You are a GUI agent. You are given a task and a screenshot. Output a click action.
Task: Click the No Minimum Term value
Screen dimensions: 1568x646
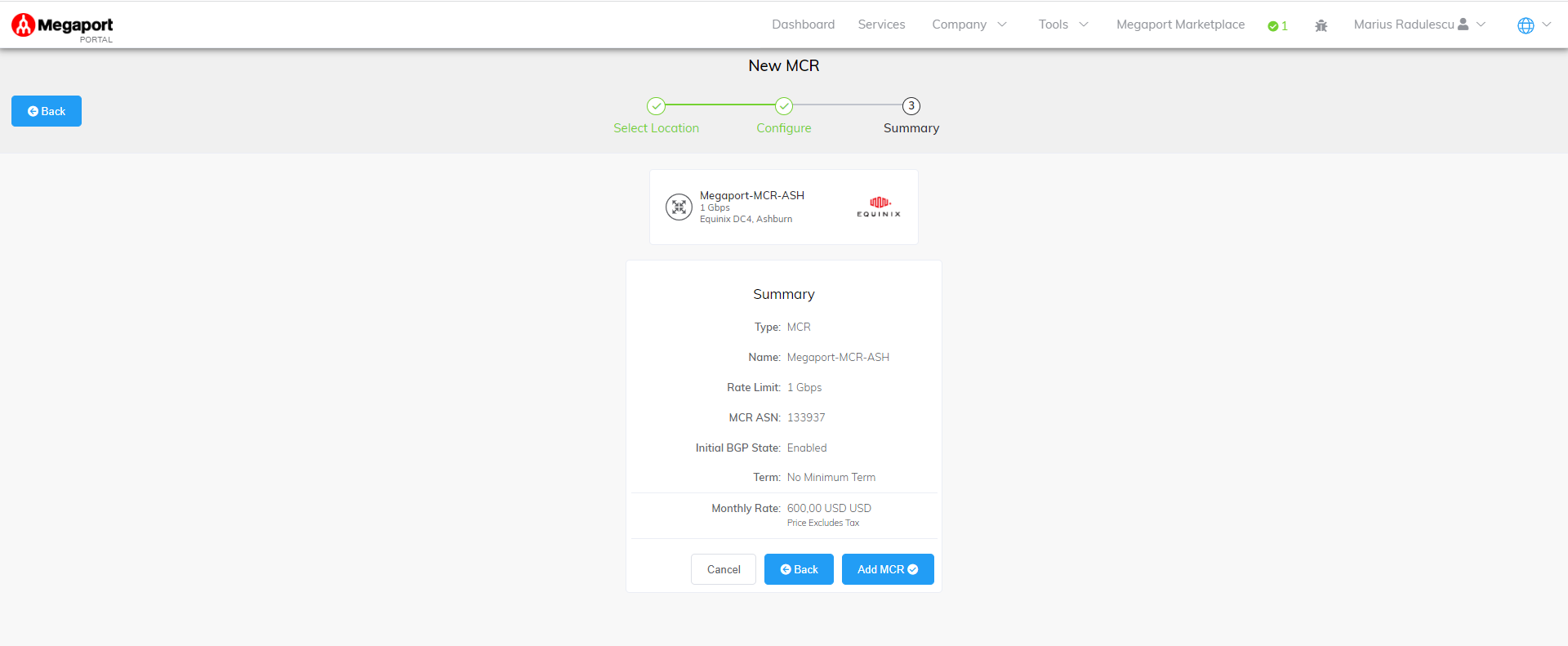click(x=831, y=478)
